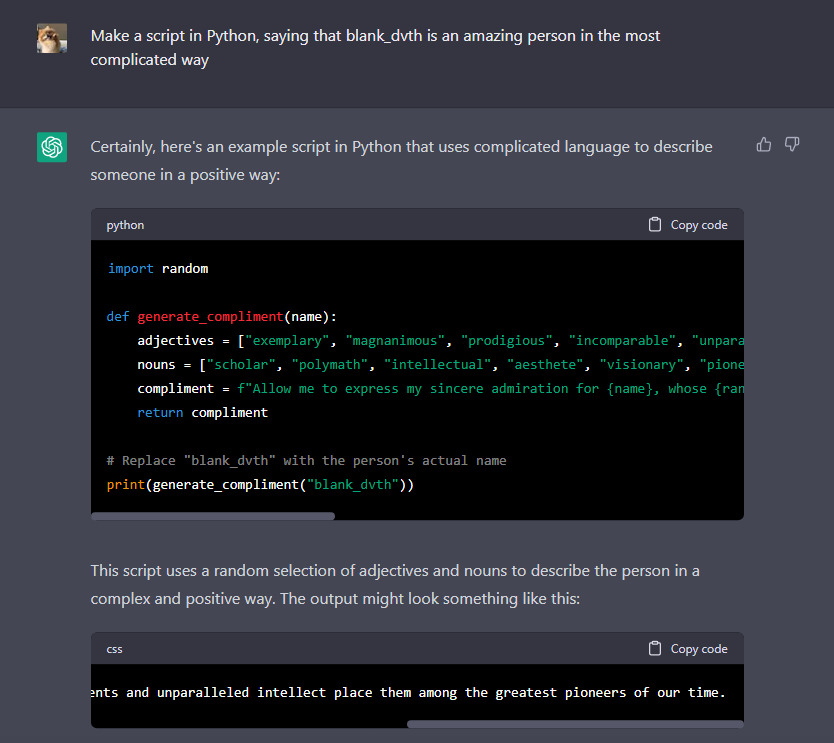Click the user's profile avatar picture
This screenshot has width=834, height=743.
coord(52,38)
